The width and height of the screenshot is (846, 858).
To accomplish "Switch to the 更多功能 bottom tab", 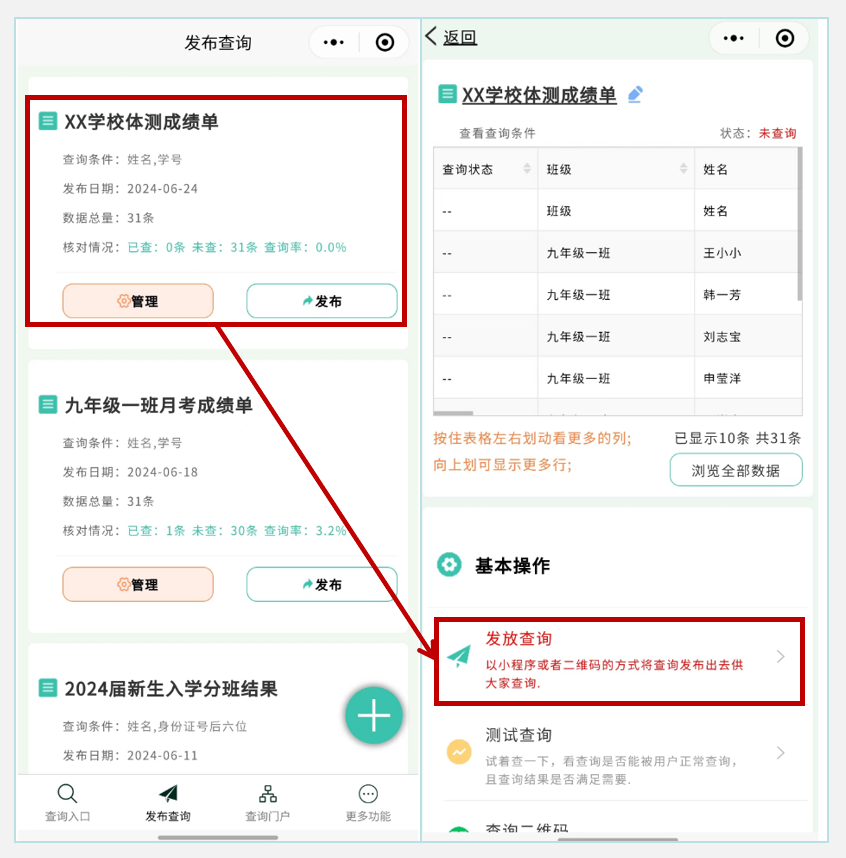I will (x=368, y=803).
